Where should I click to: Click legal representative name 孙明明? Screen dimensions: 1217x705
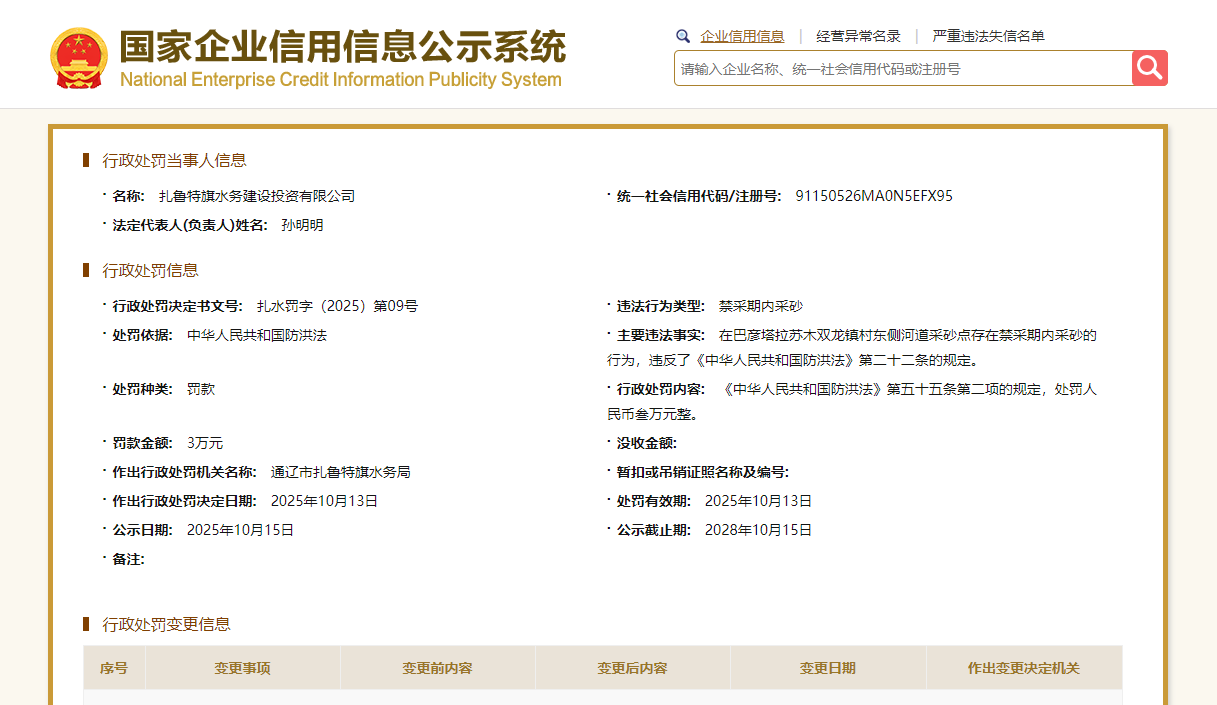(302, 225)
